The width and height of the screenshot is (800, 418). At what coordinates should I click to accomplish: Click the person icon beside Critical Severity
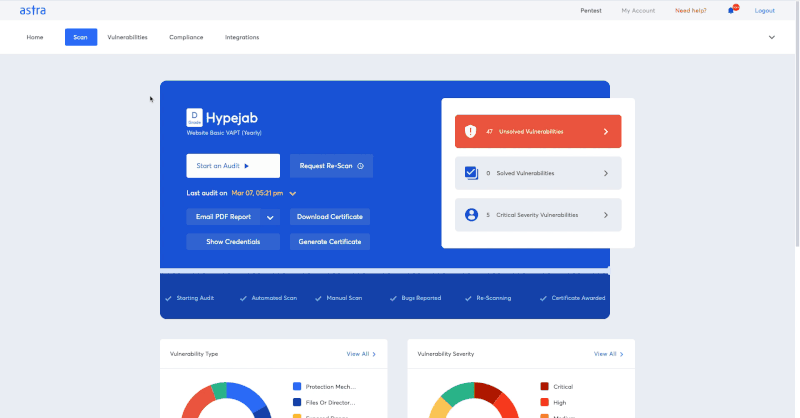click(x=471, y=215)
